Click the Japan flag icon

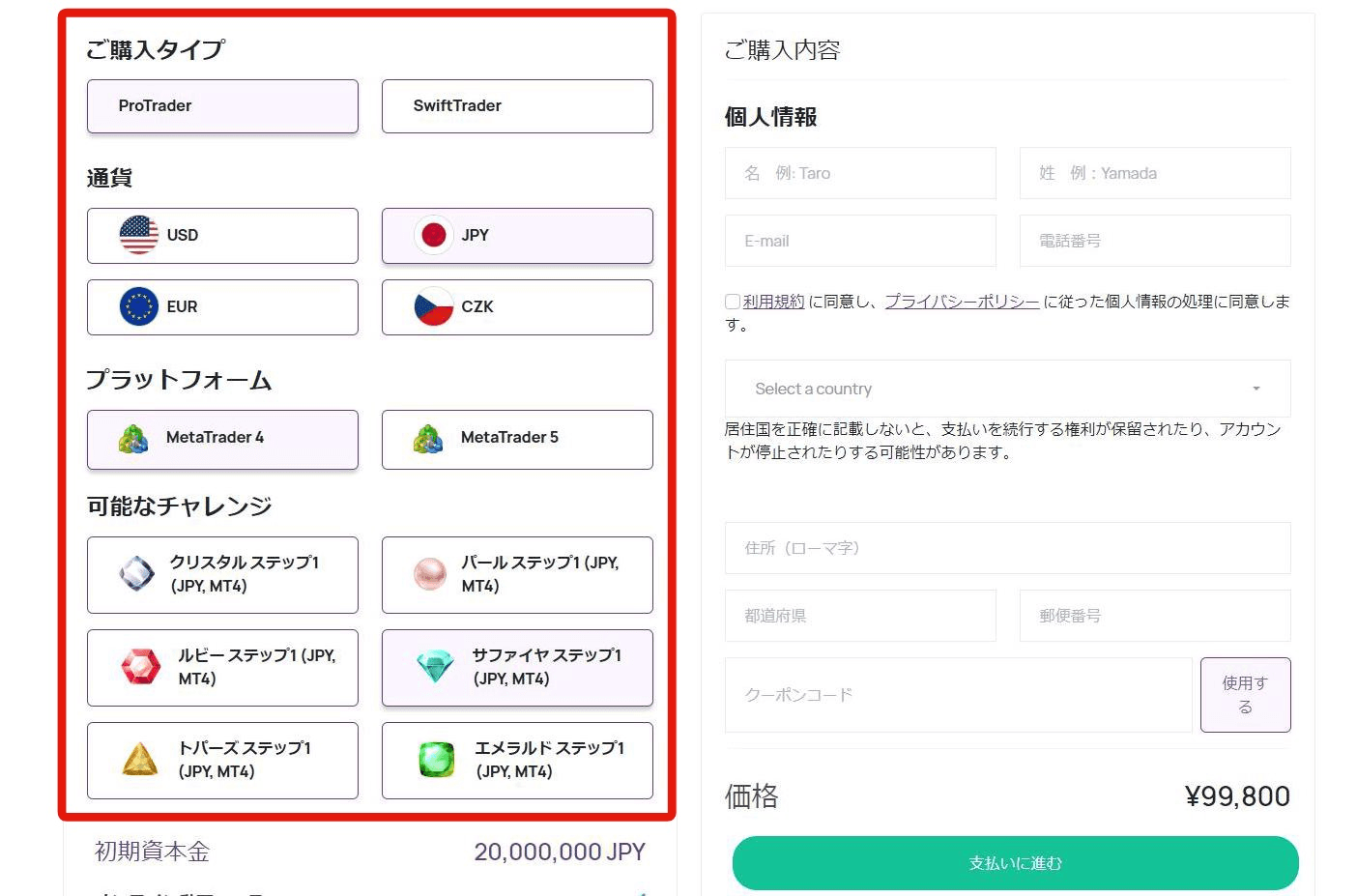tap(434, 235)
